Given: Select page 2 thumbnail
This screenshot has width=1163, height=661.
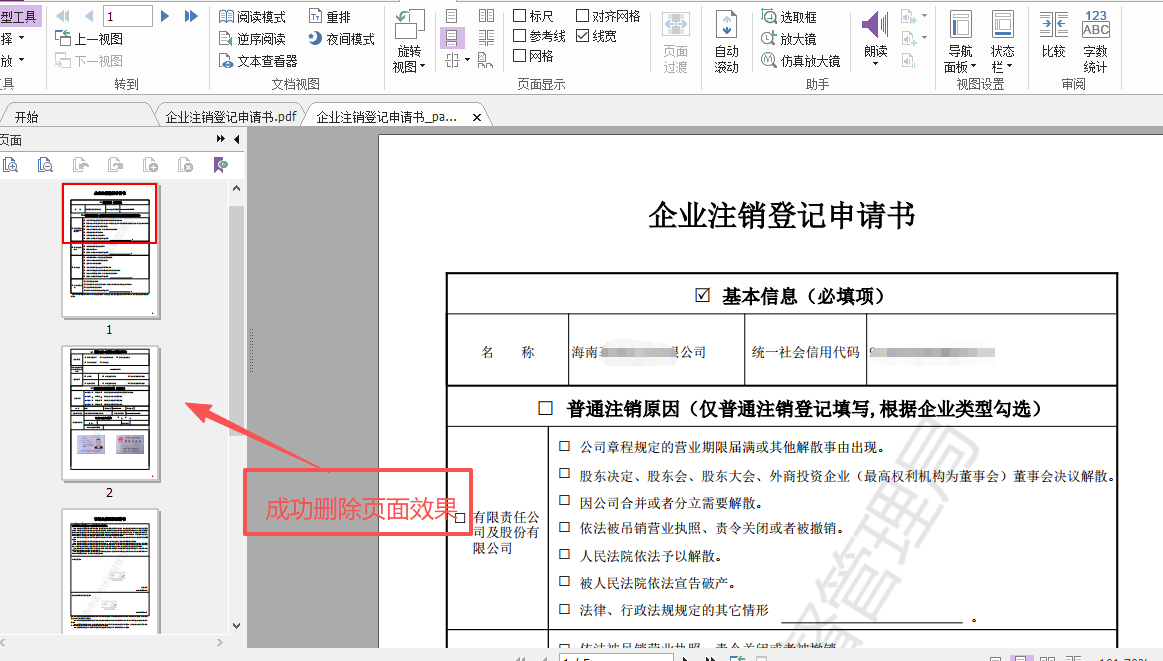Looking at the screenshot, I should coord(111,414).
